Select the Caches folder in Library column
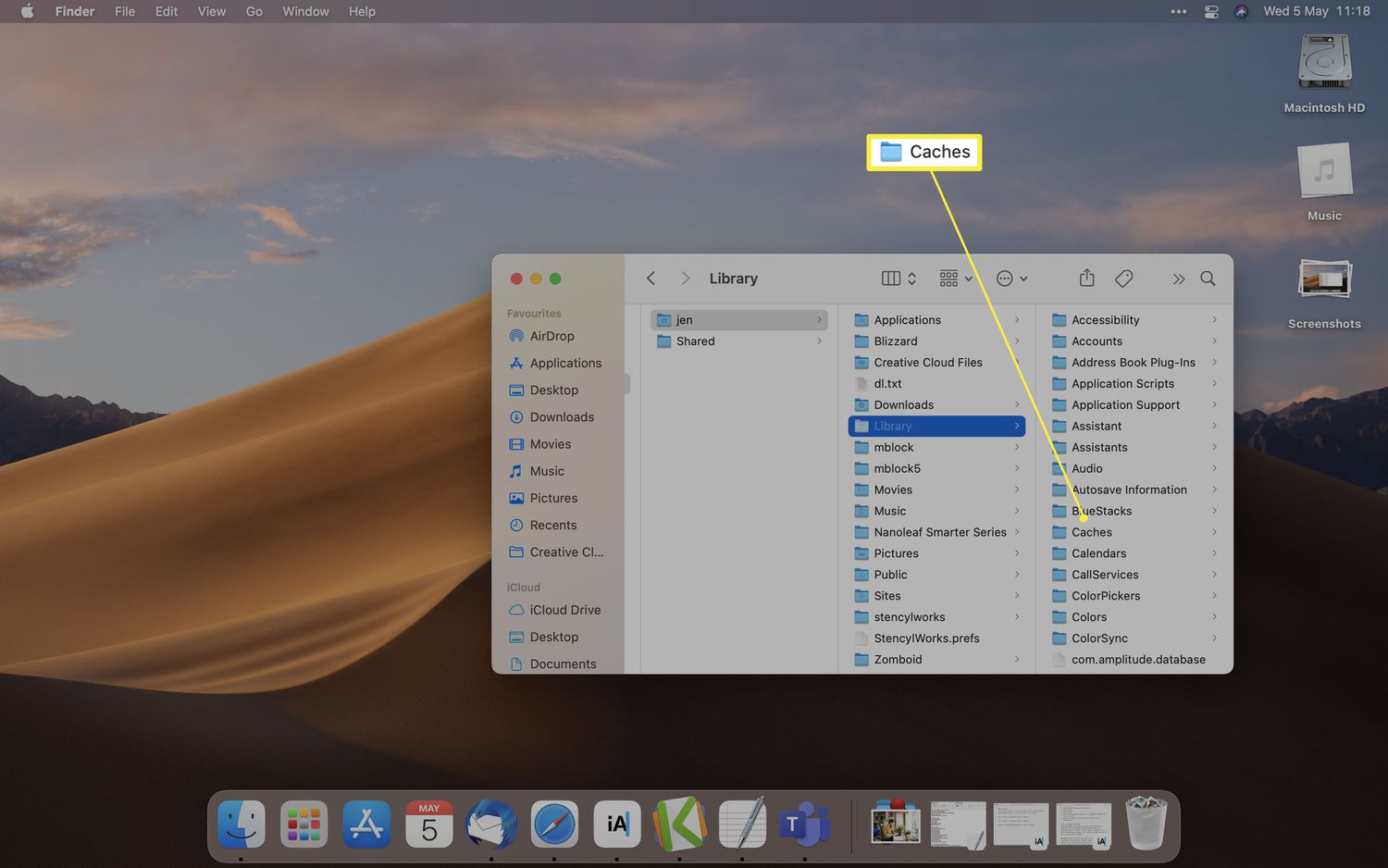1388x868 pixels. coord(1092,532)
